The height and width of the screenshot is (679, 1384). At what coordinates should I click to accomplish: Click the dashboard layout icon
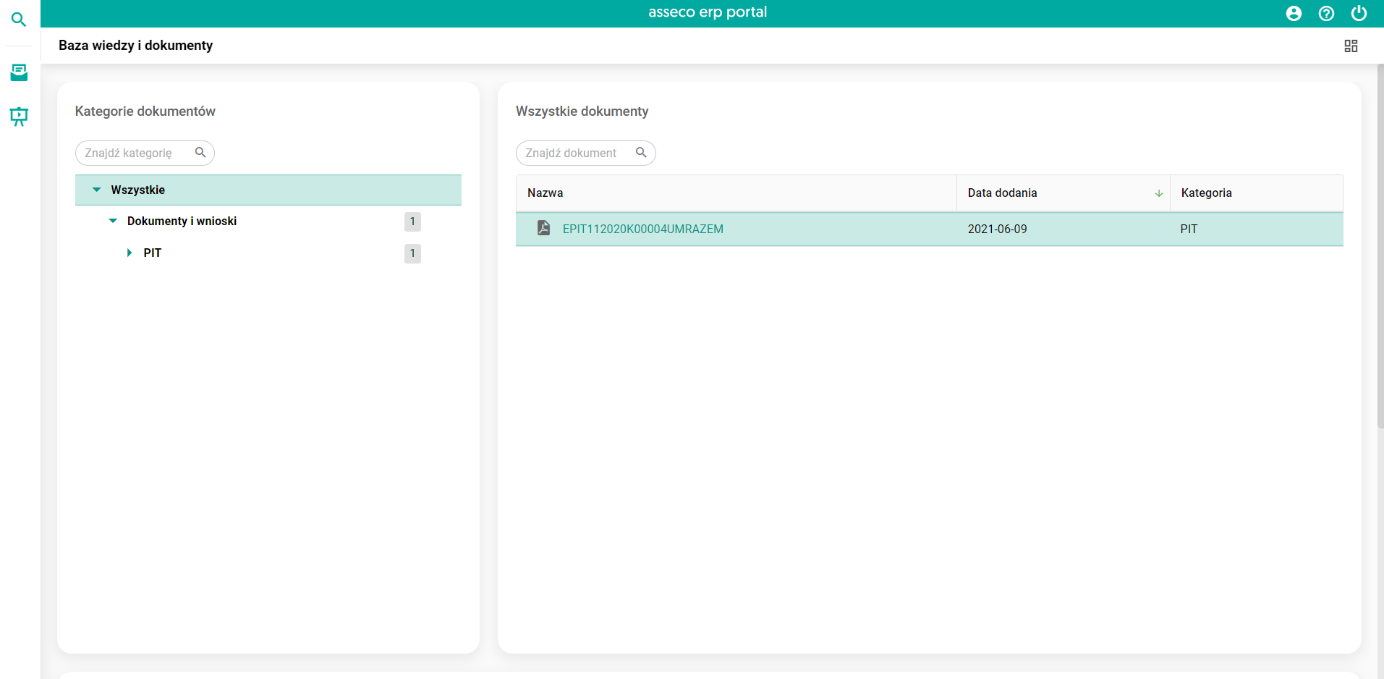pos(1351,46)
